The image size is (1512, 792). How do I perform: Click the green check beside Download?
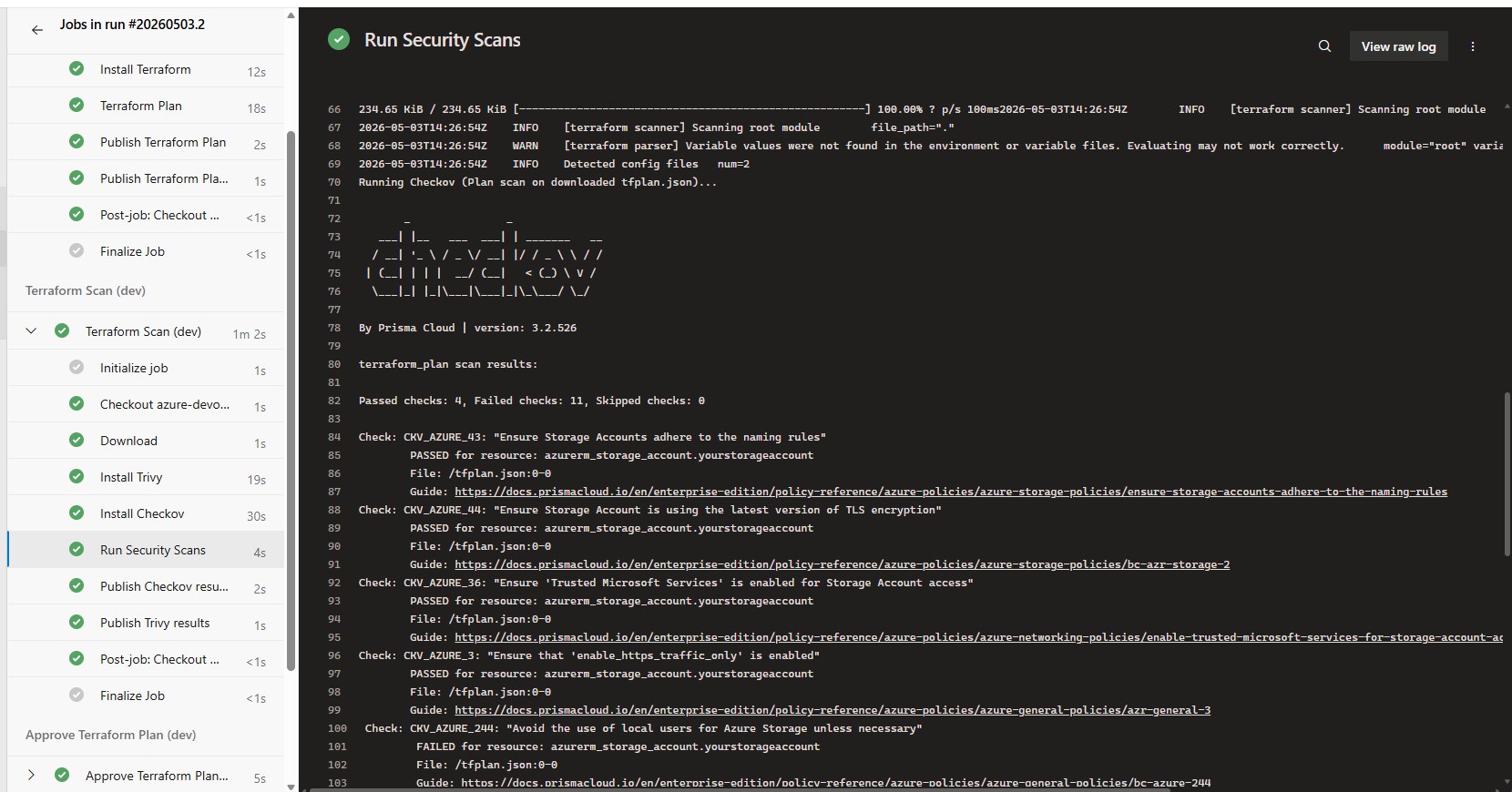pyautogui.click(x=77, y=440)
